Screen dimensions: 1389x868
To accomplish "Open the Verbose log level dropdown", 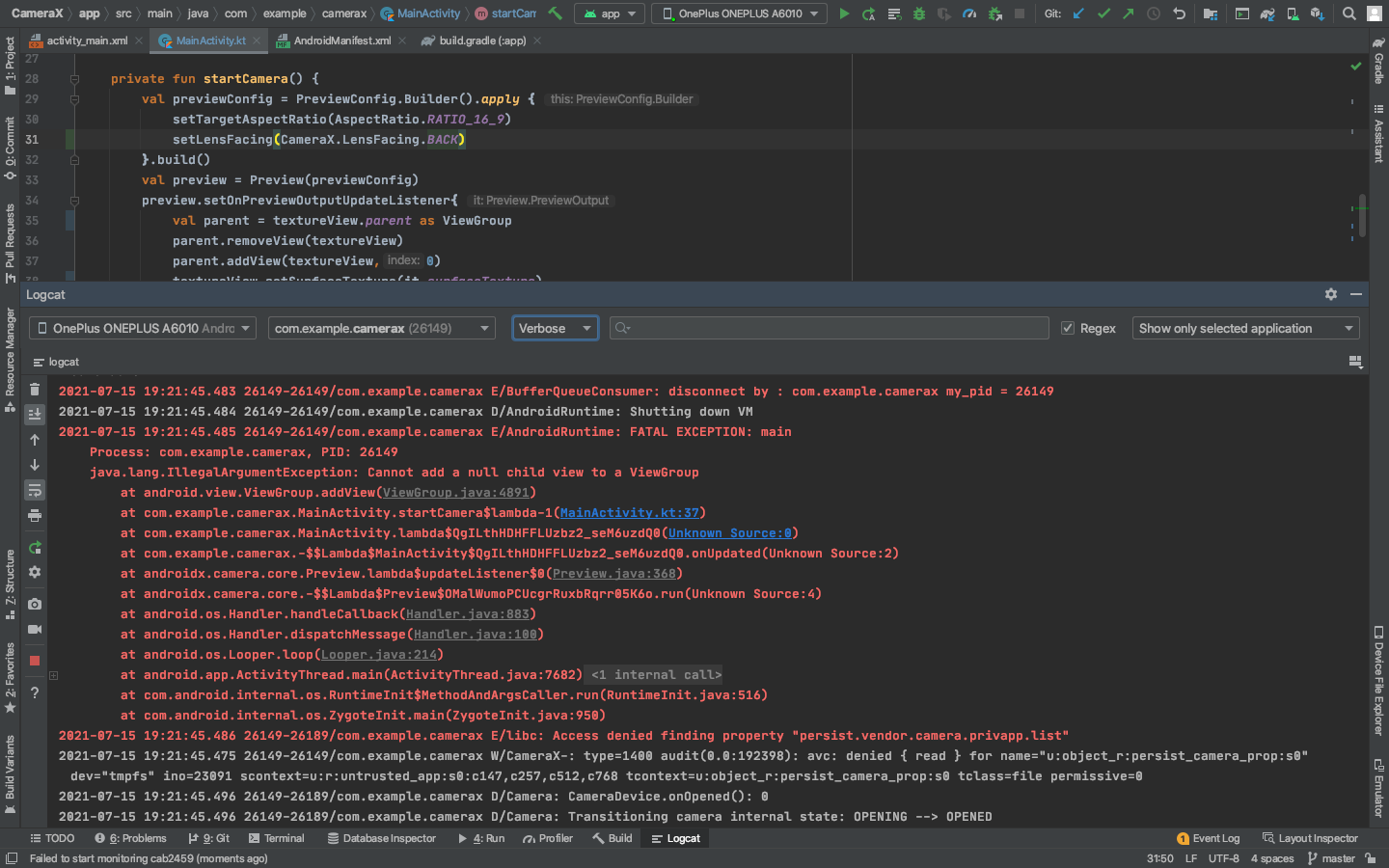I will 555,328.
